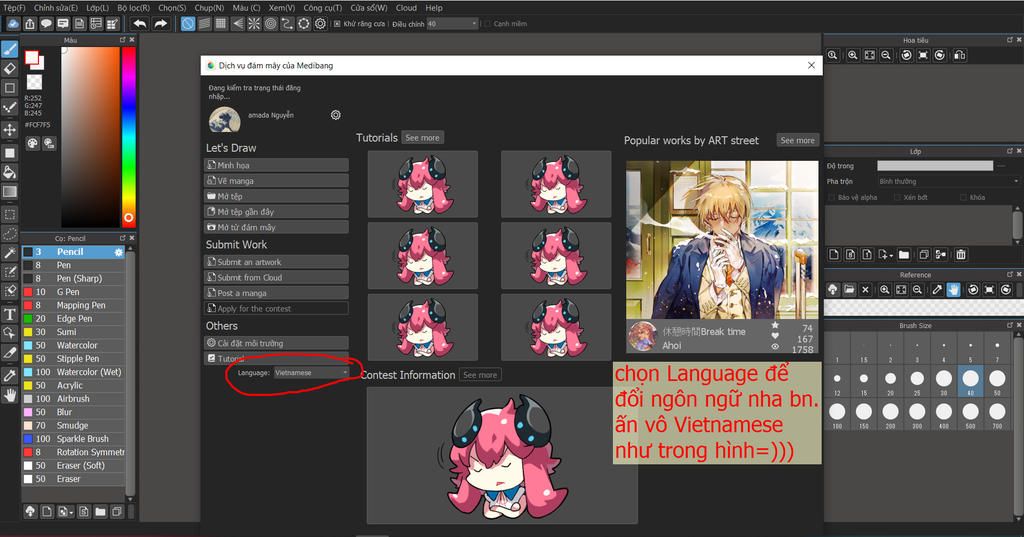Select the Bucket fill tool
This screenshot has width=1024, height=537.
click(x=9, y=172)
